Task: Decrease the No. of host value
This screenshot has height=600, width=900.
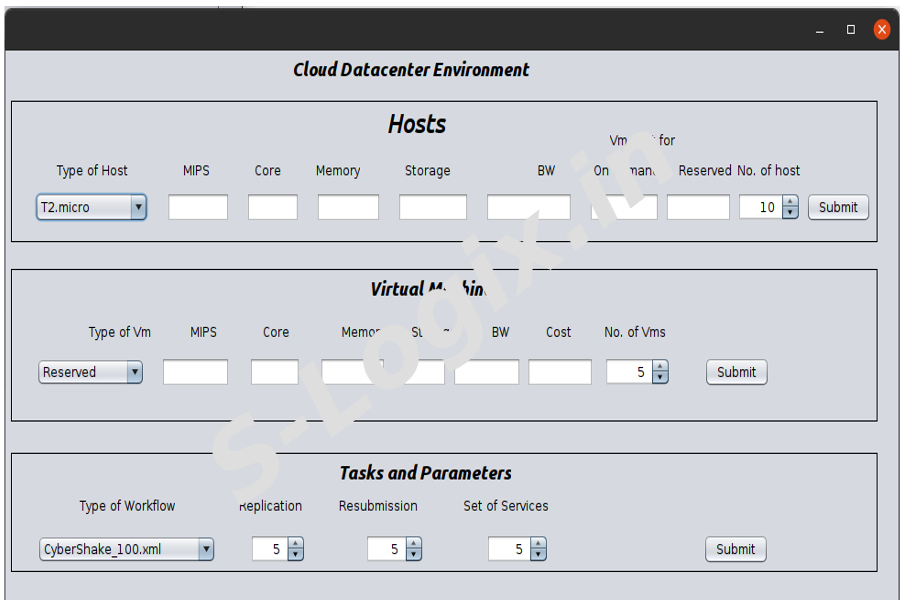Action: [791, 214]
